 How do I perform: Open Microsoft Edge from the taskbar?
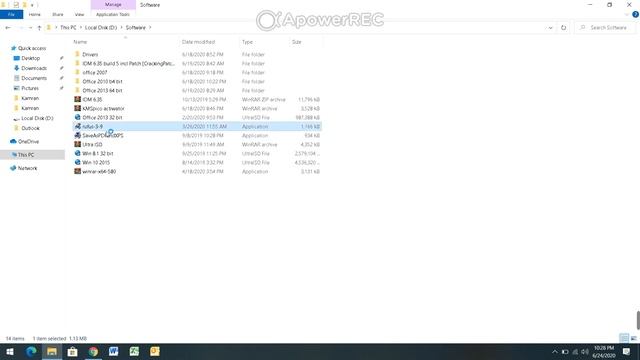[31, 351]
